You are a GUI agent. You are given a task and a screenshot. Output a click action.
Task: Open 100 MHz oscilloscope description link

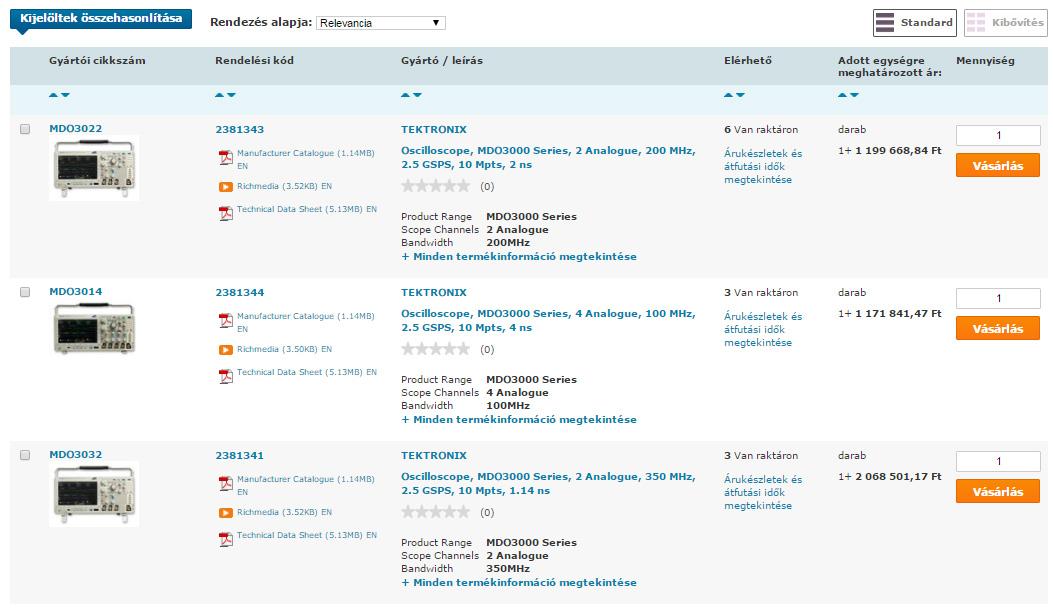[548, 321]
